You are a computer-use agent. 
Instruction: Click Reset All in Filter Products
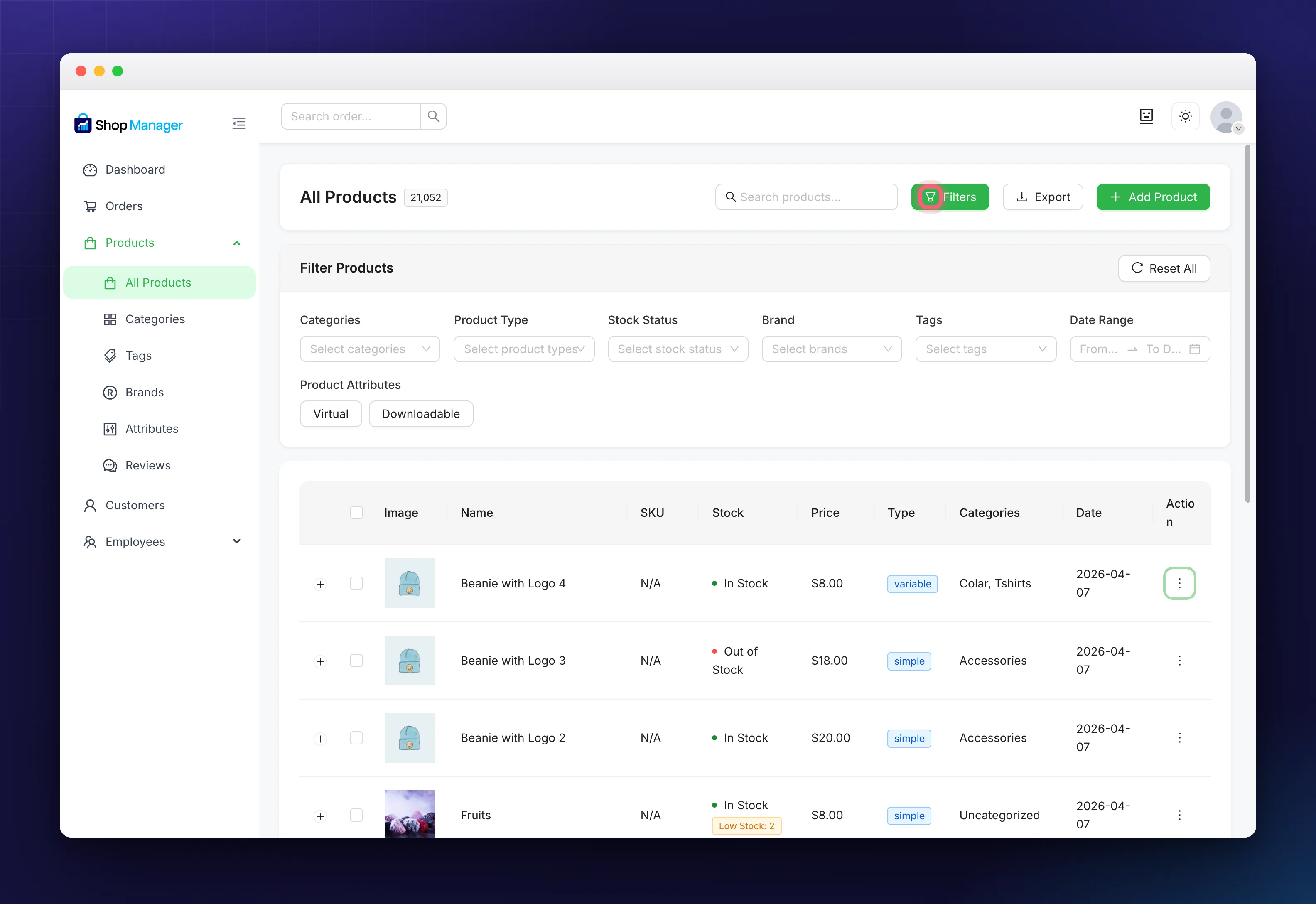(1164, 268)
